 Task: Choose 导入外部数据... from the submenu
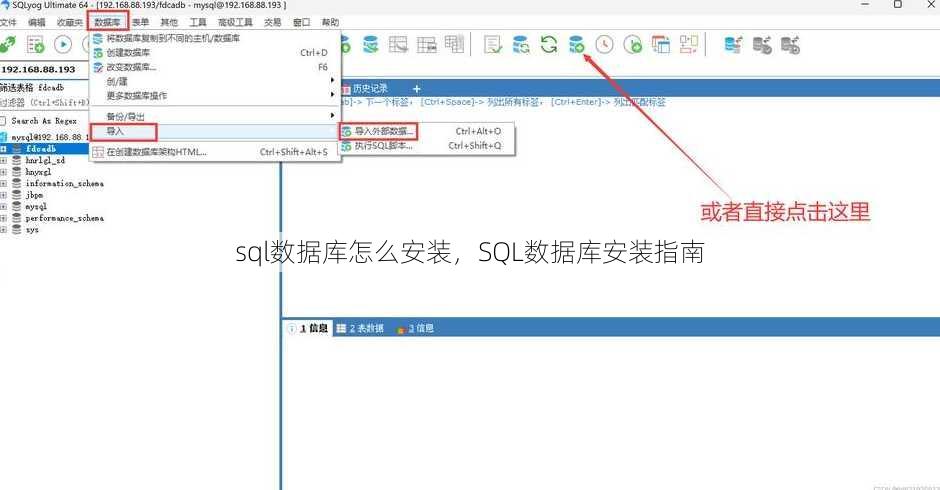427,131
